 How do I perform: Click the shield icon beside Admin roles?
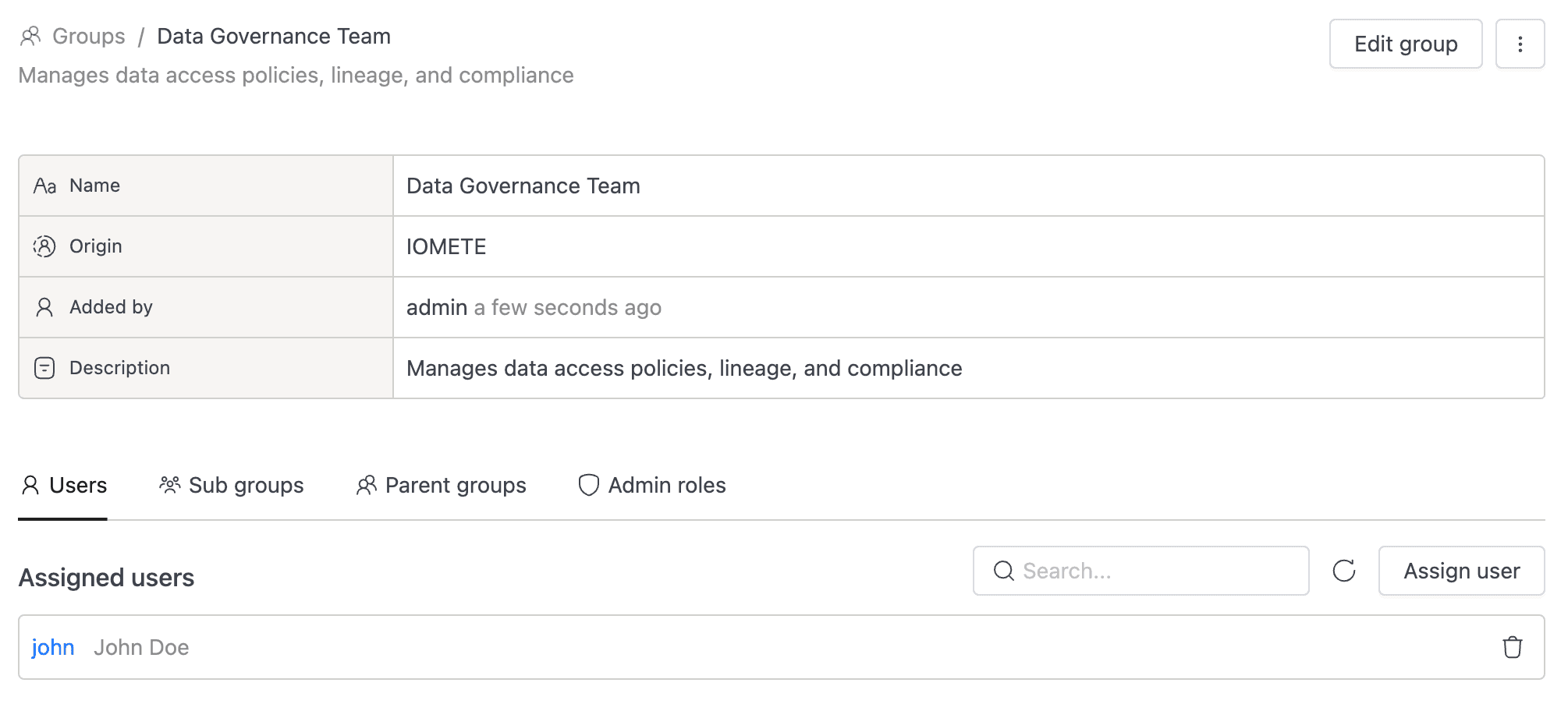(x=588, y=486)
